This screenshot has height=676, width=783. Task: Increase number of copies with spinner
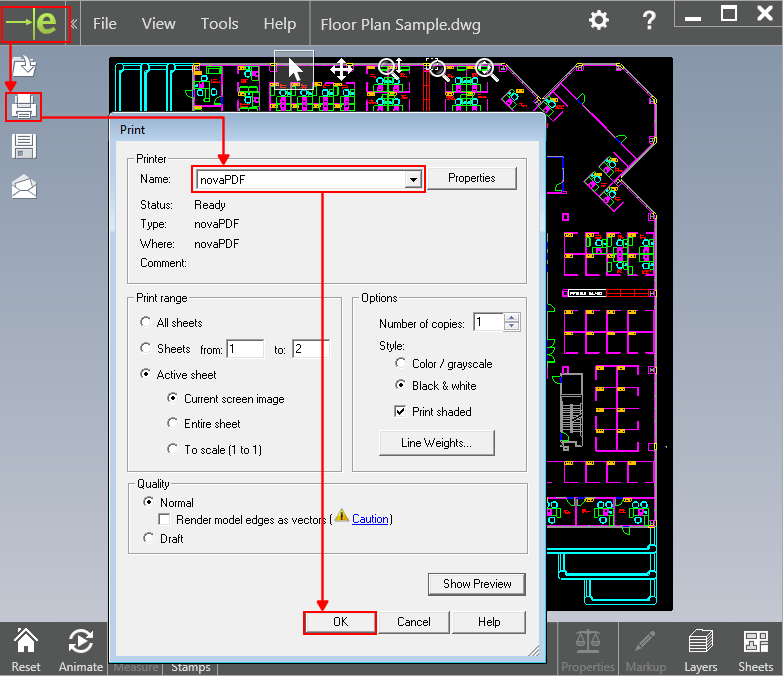point(512,318)
